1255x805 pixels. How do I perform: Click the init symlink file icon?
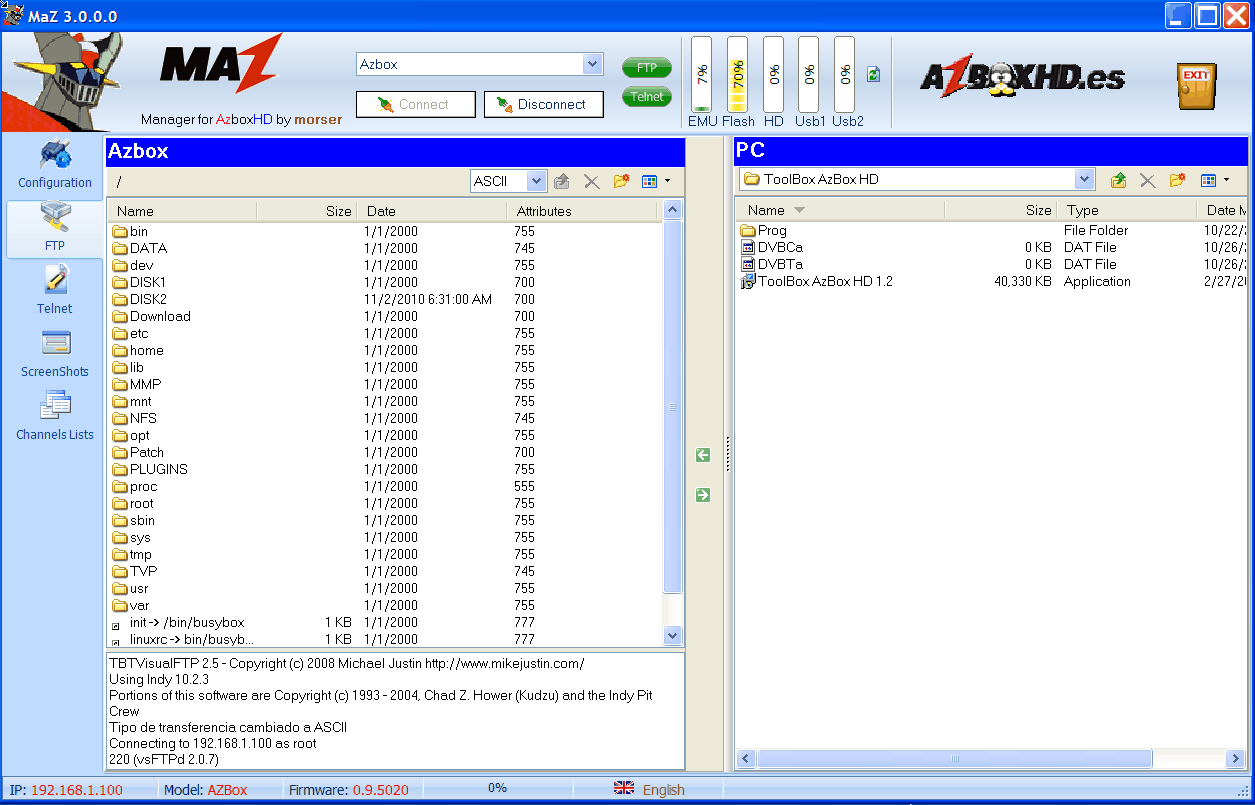click(x=116, y=624)
